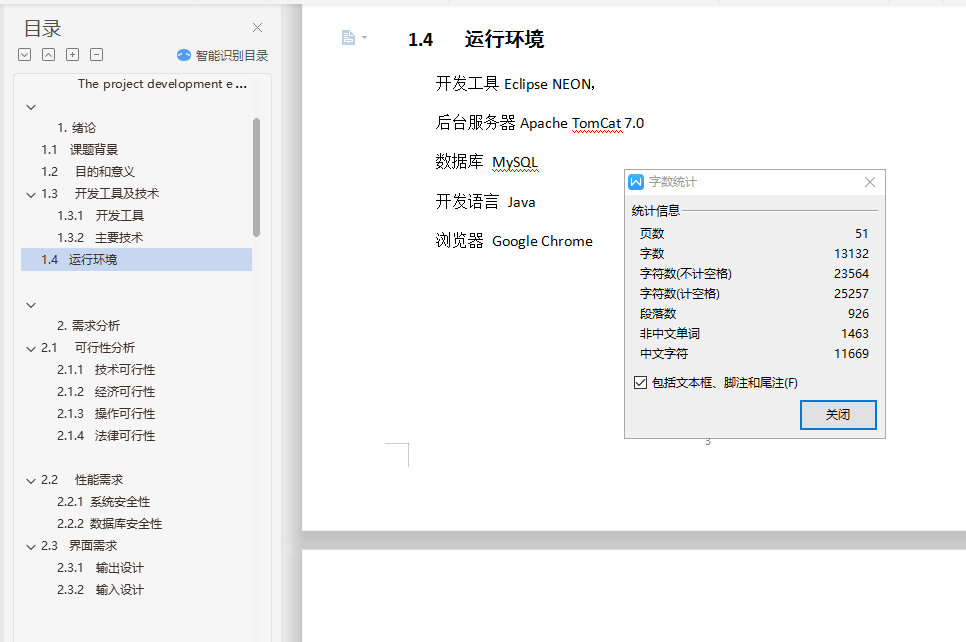This screenshot has height=642, width=966.
Task: Collapse the 2.1 可行性分析 node
Action: click(x=31, y=349)
